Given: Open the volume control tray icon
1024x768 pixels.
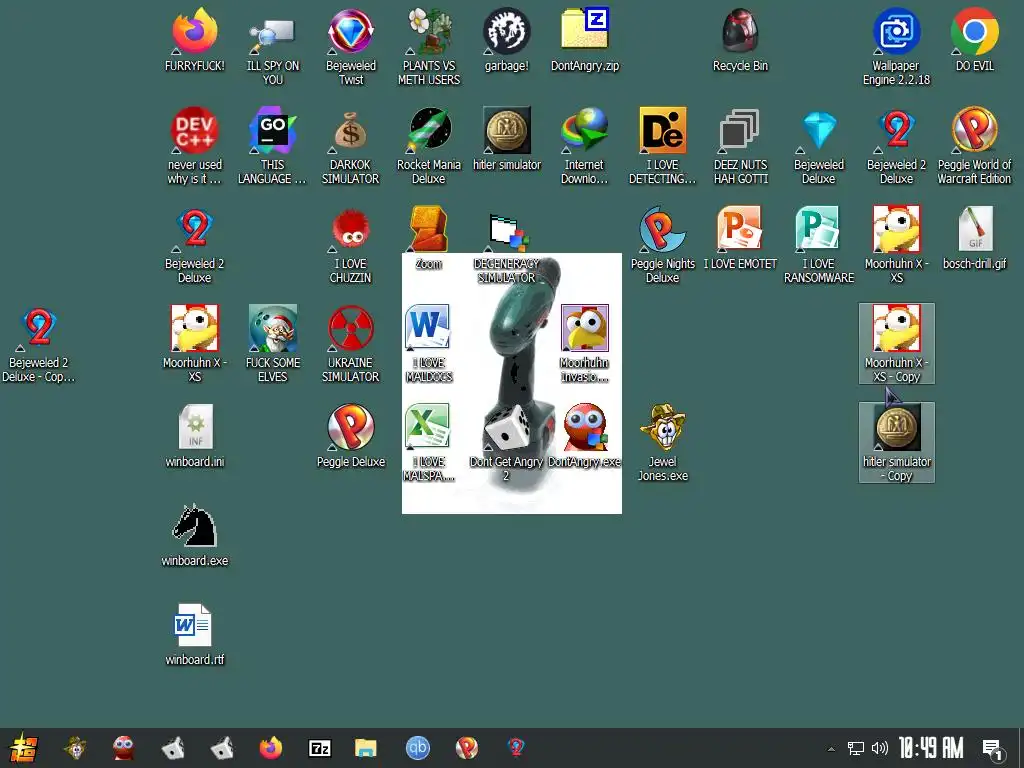Looking at the screenshot, I should (880, 748).
